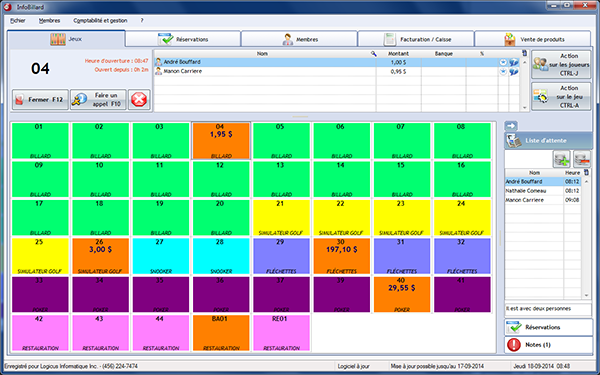Switch to the Facturation / Caisse tab

416,39
